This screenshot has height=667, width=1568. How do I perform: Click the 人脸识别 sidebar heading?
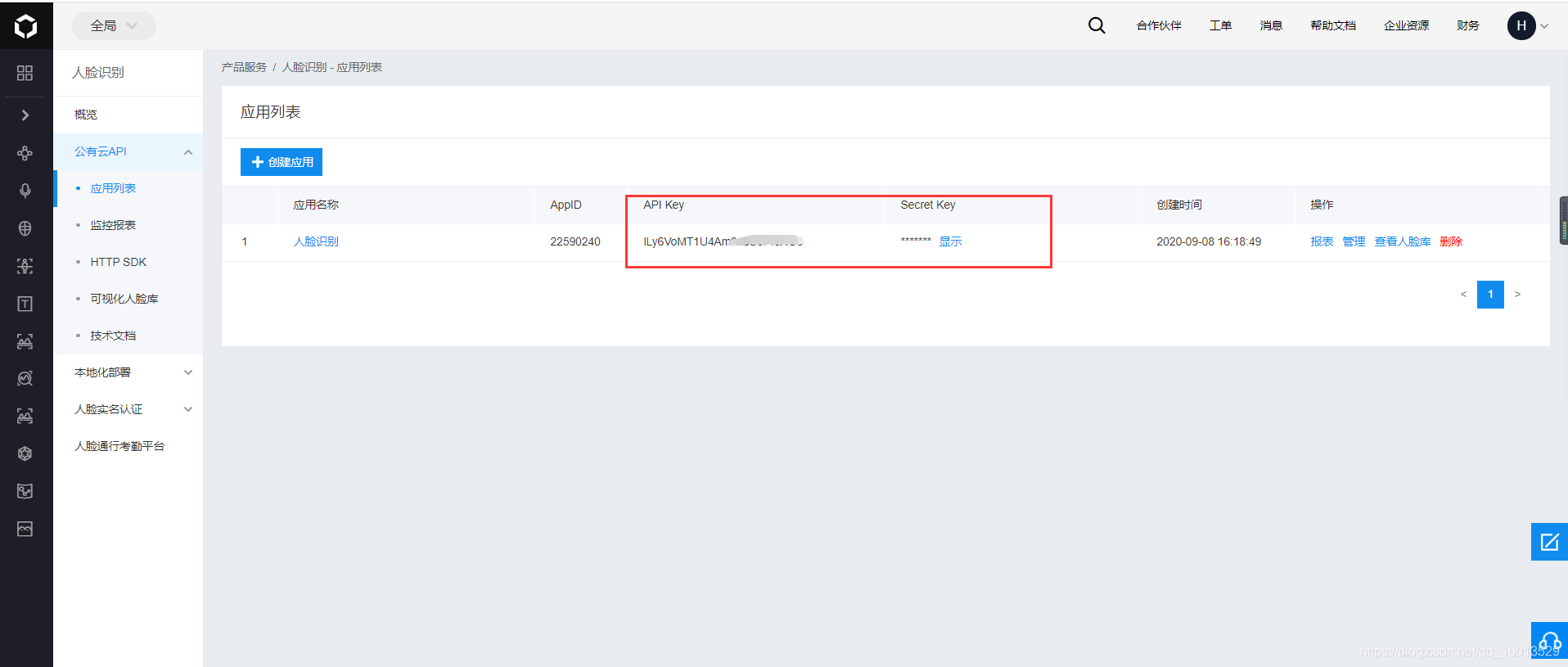(x=98, y=72)
